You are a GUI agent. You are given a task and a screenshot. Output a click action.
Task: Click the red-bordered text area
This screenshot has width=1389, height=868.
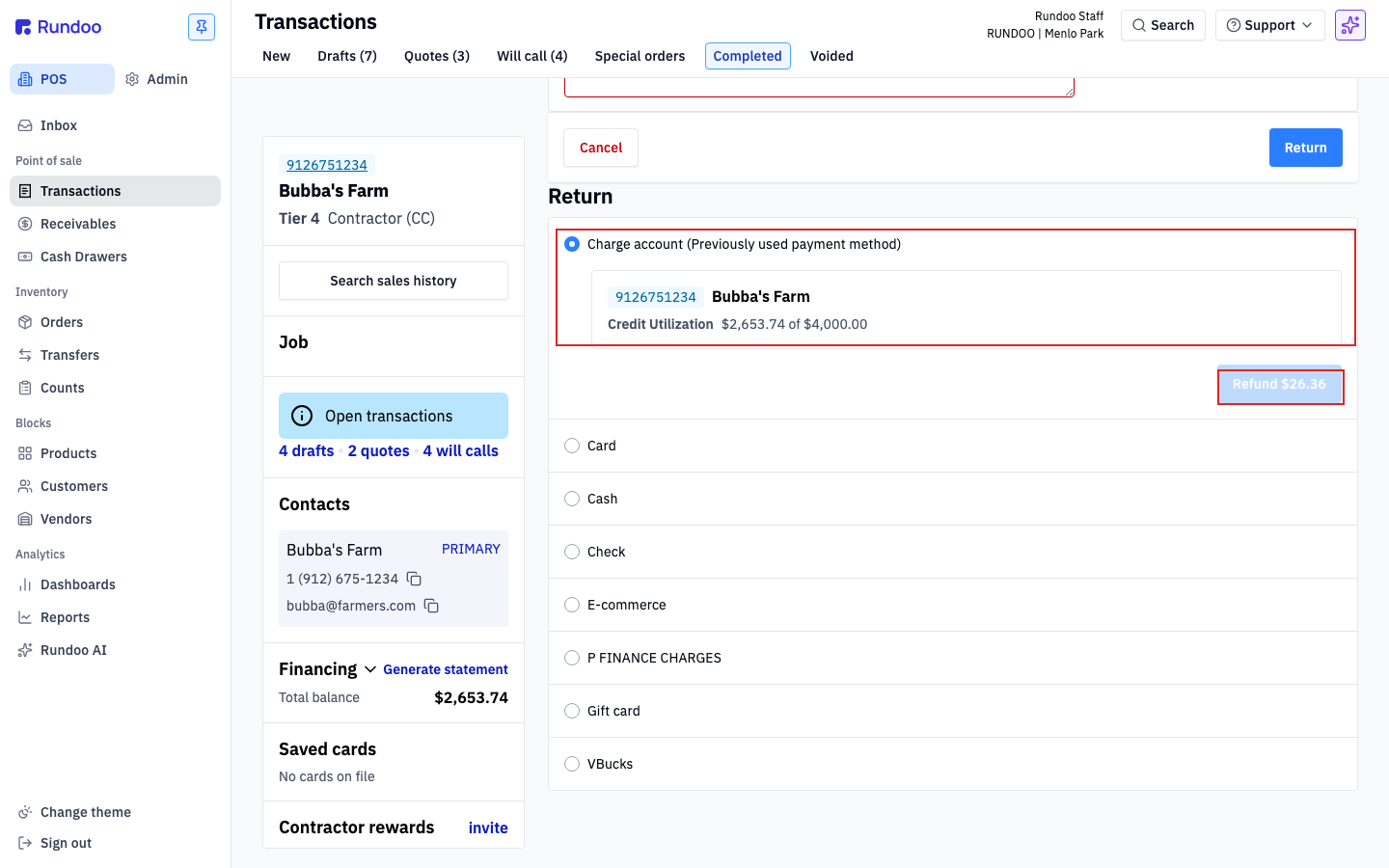tap(819, 88)
